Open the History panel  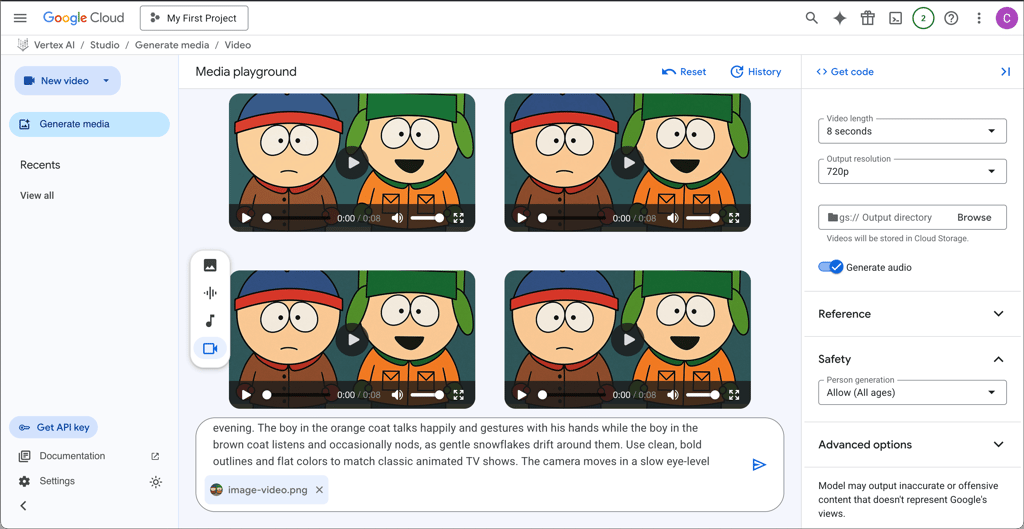[x=756, y=72]
